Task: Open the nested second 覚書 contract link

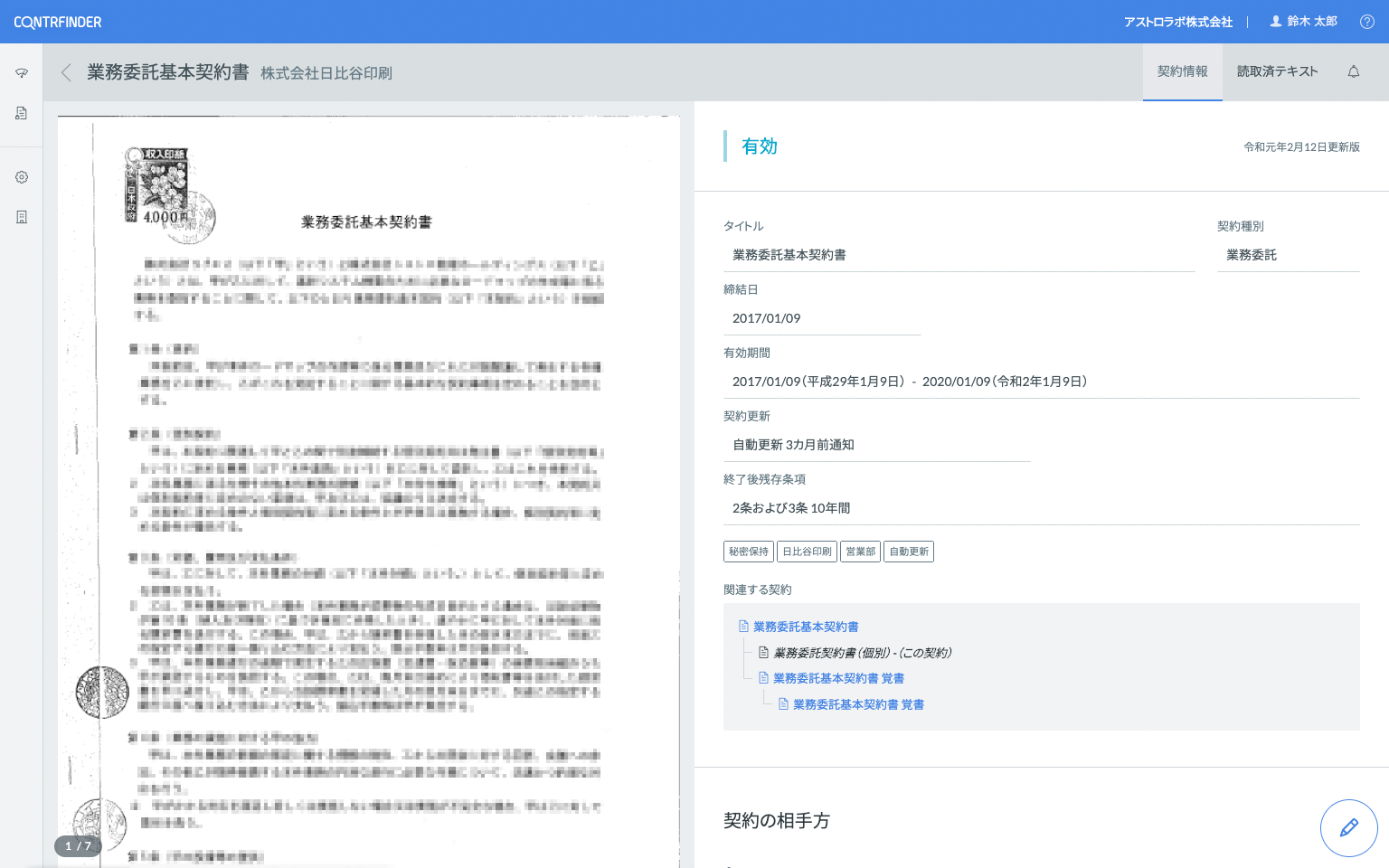Action: 857,704
